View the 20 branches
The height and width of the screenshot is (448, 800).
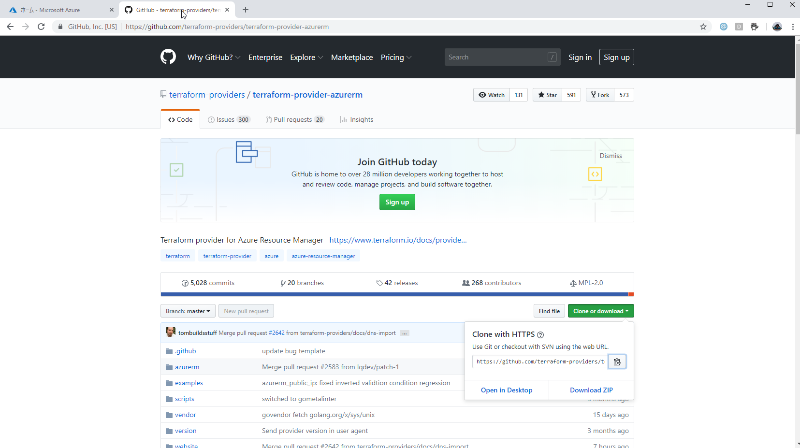point(302,283)
